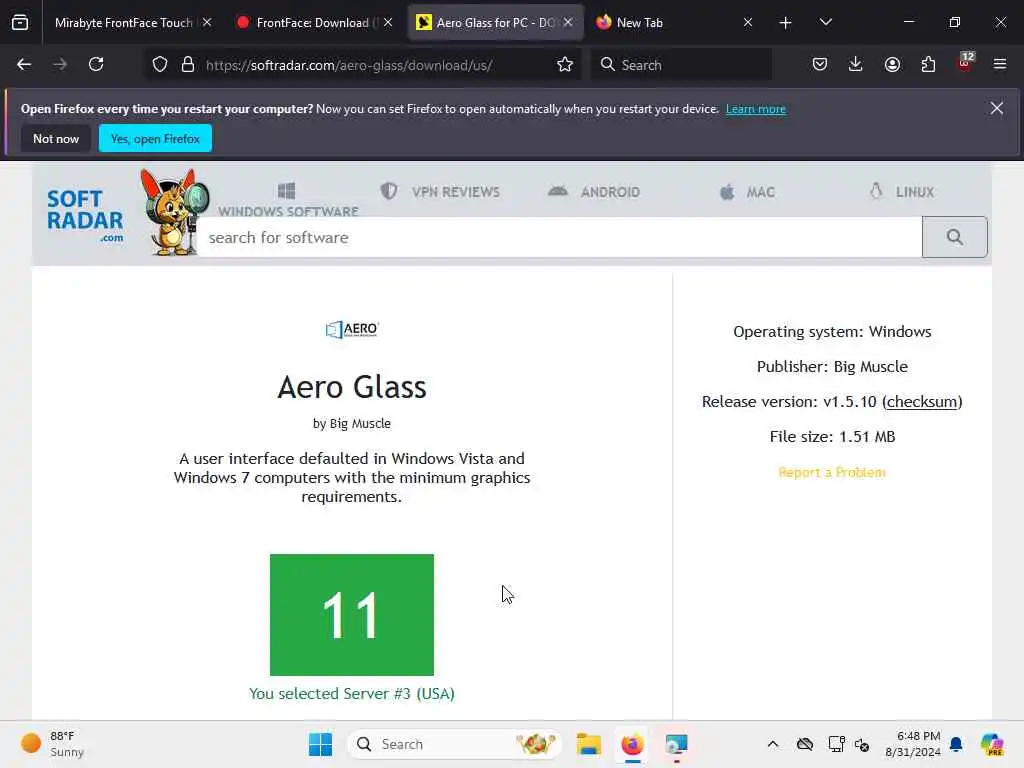Click the green countdown box
The width and height of the screenshot is (1024, 768).
point(352,615)
